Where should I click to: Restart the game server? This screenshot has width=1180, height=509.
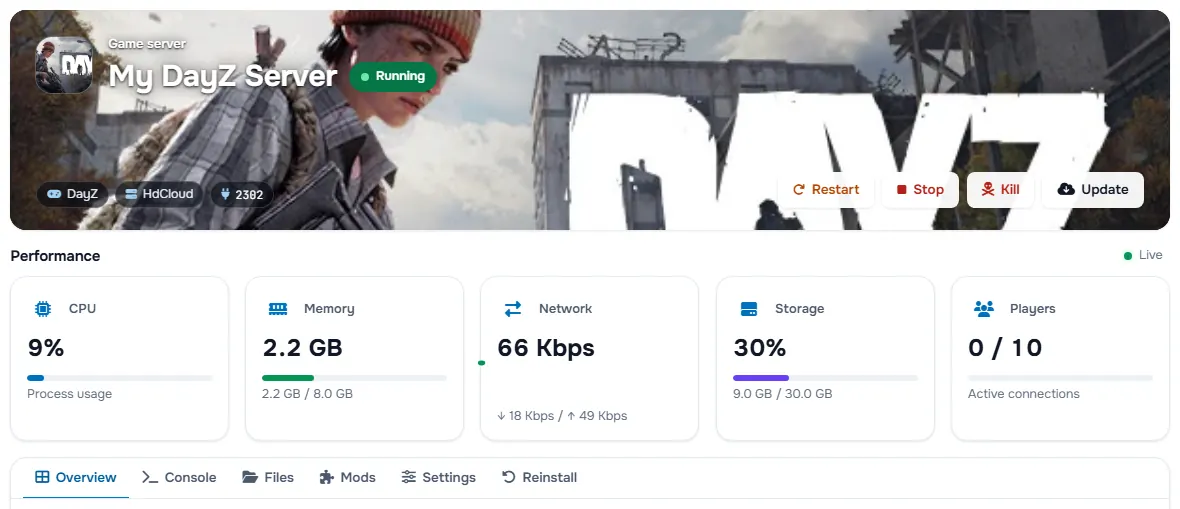coord(826,190)
